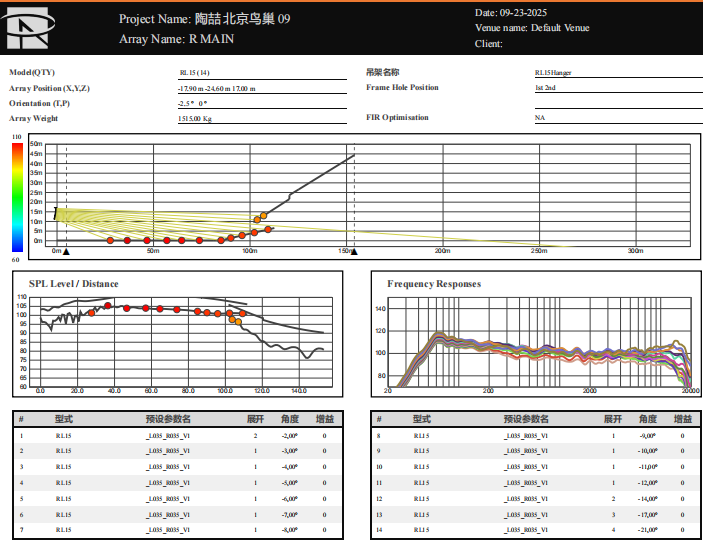Click the -12,00° angle cell in row 11
The image size is (703, 542).
pos(648,483)
